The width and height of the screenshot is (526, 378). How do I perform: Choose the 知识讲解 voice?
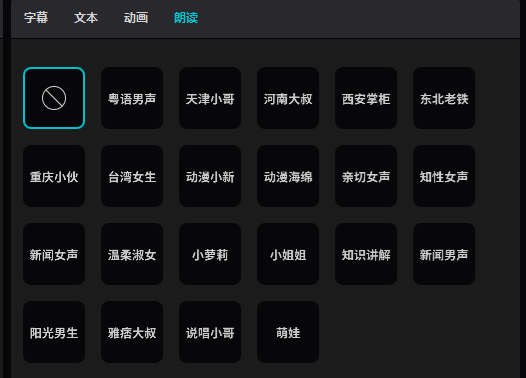tap(366, 254)
